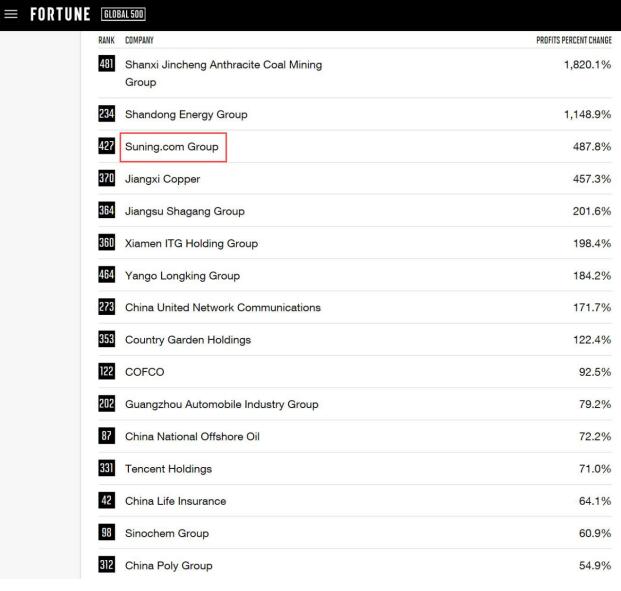Image resolution: width=621 pixels, height=591 pixels.
Task: Click the Global 500 badge
Action: (x=123, y=14)
